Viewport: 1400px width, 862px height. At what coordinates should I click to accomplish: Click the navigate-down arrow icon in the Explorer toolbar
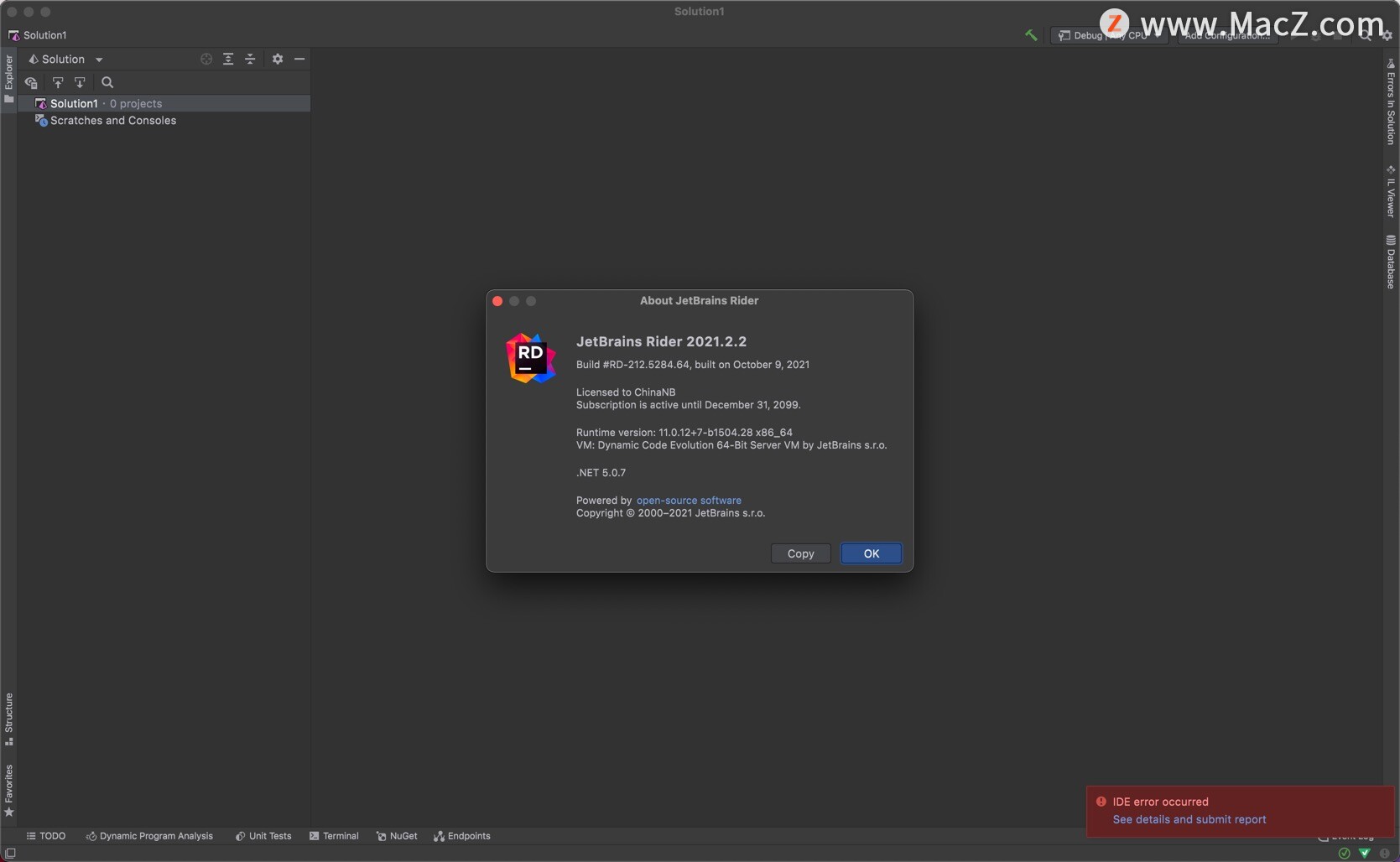tap(80, 82)
